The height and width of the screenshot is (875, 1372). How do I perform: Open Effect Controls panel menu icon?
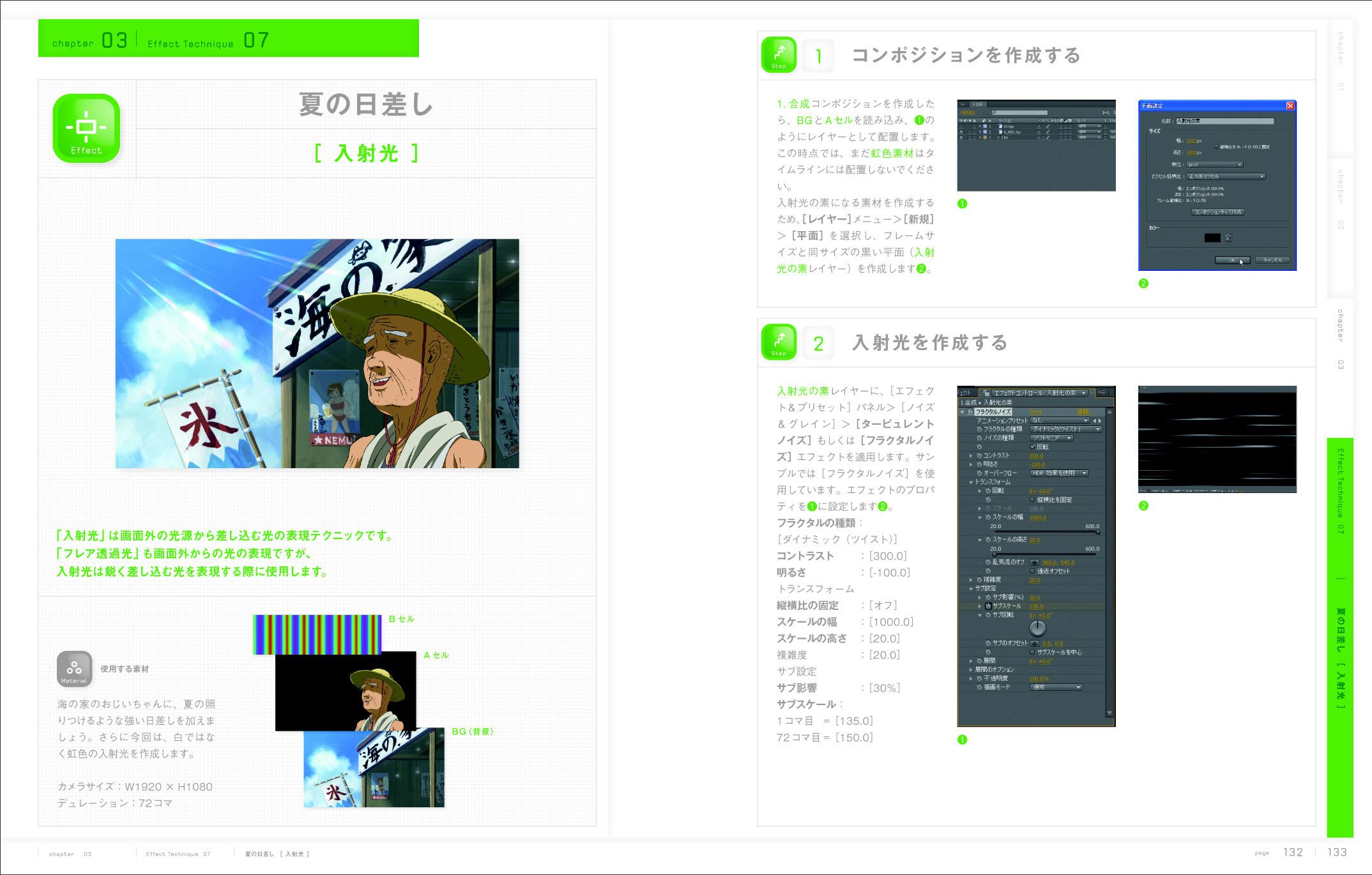pyautogui.click(x=1102, y=392)
